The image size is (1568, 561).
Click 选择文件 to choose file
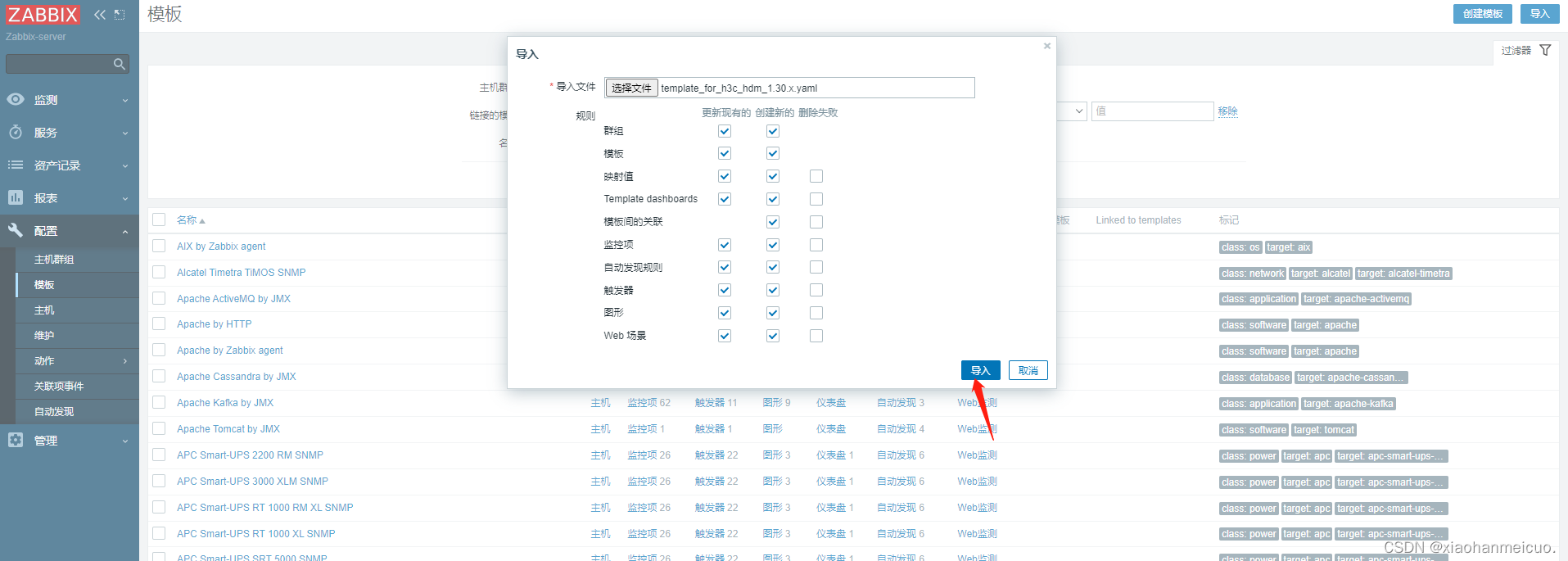coord(631,88)
